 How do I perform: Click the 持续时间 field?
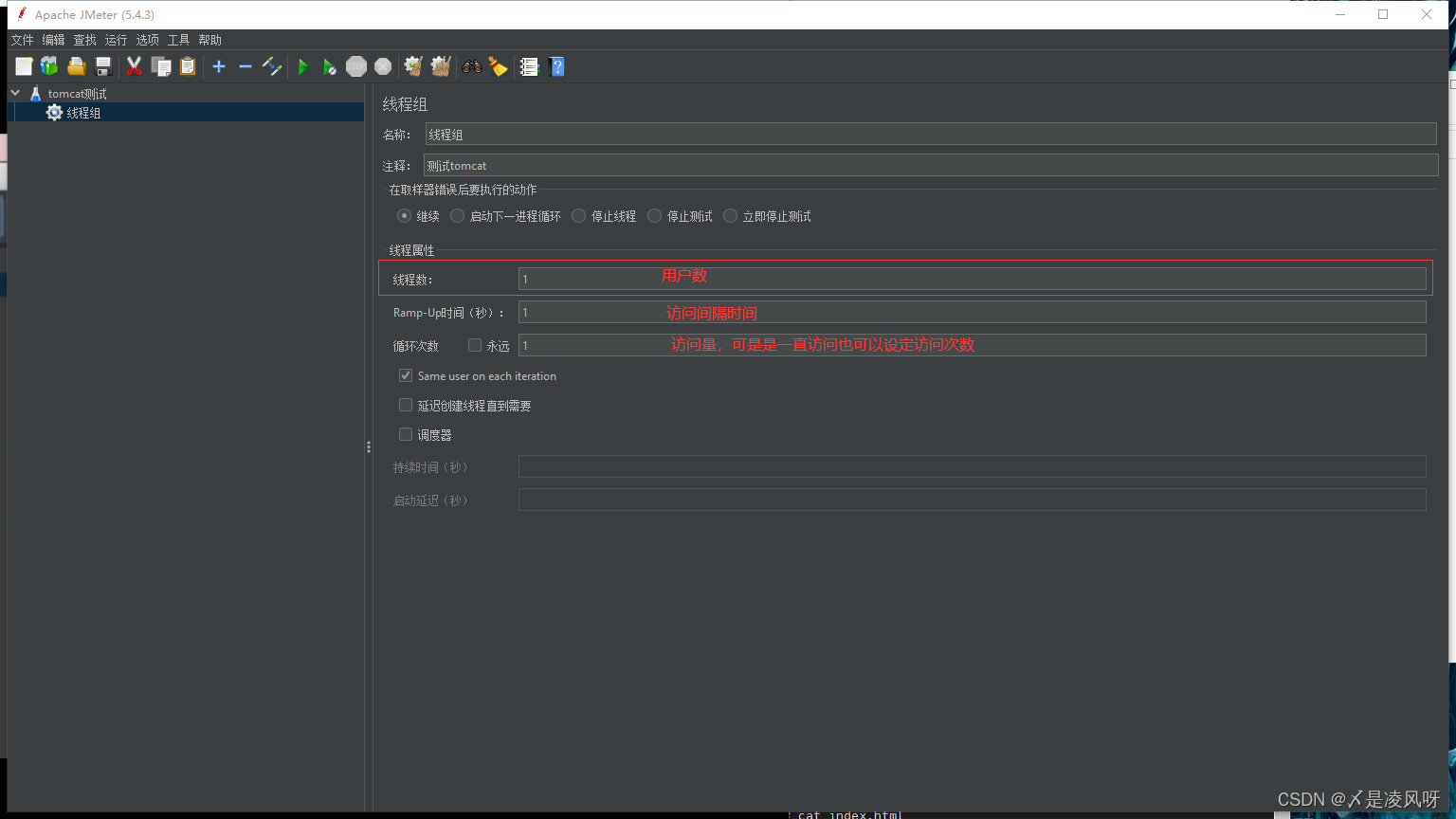coord(973,466)
